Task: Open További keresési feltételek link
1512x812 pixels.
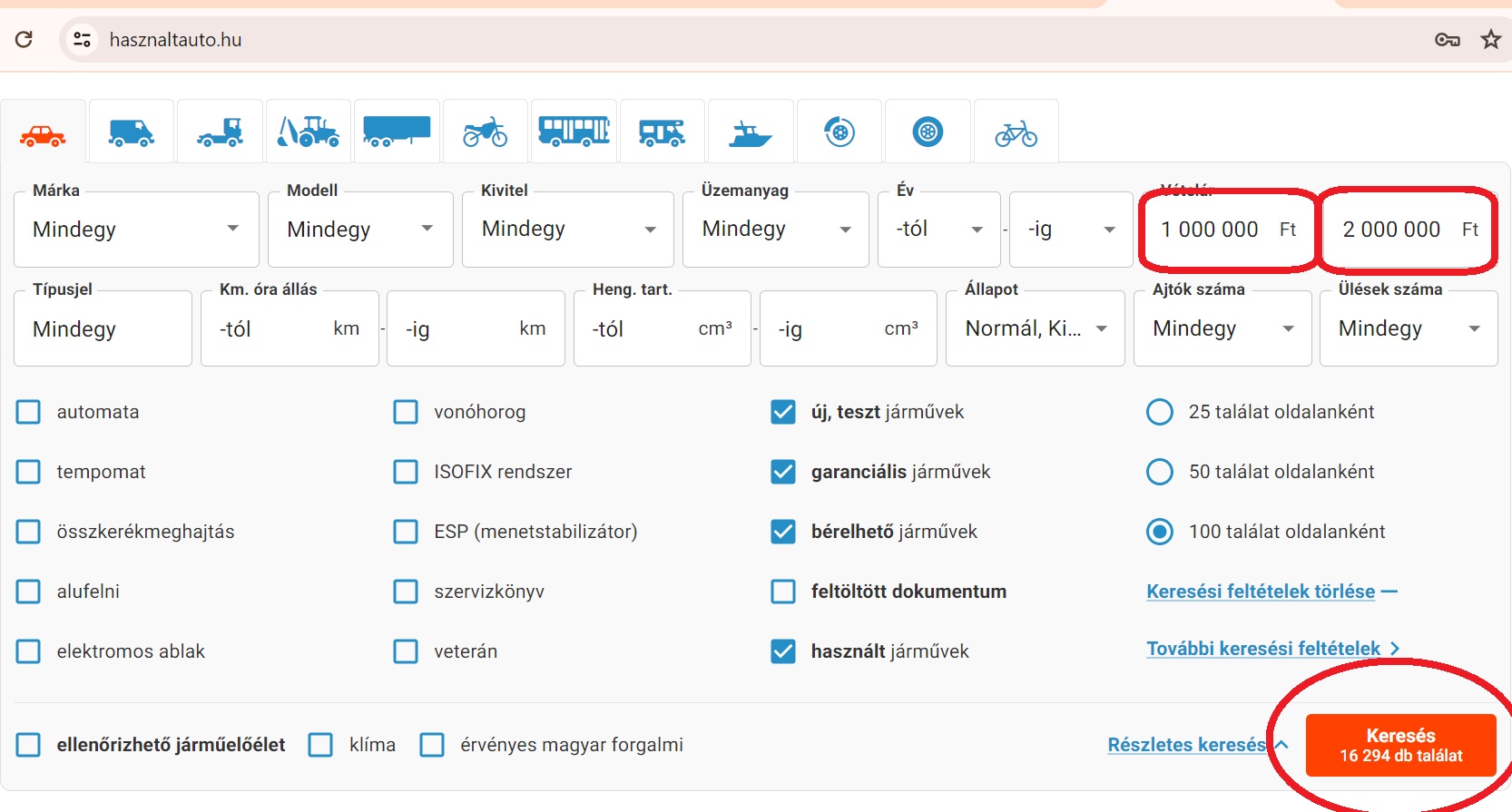Action: point(1263,649)
